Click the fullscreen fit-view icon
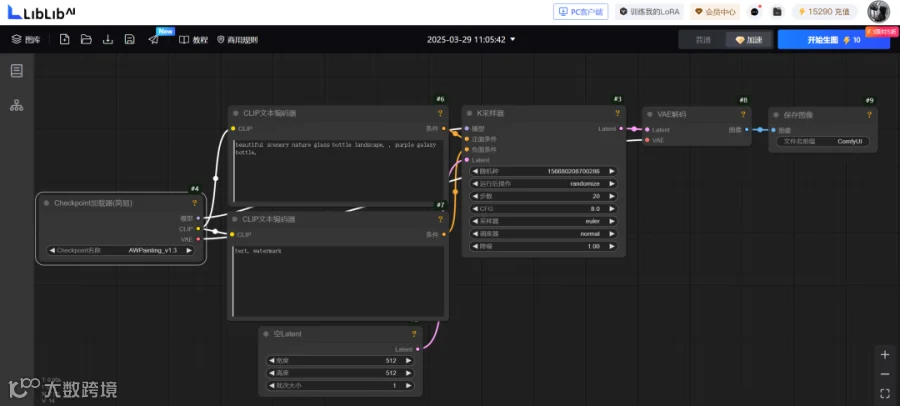 (885, 394)
